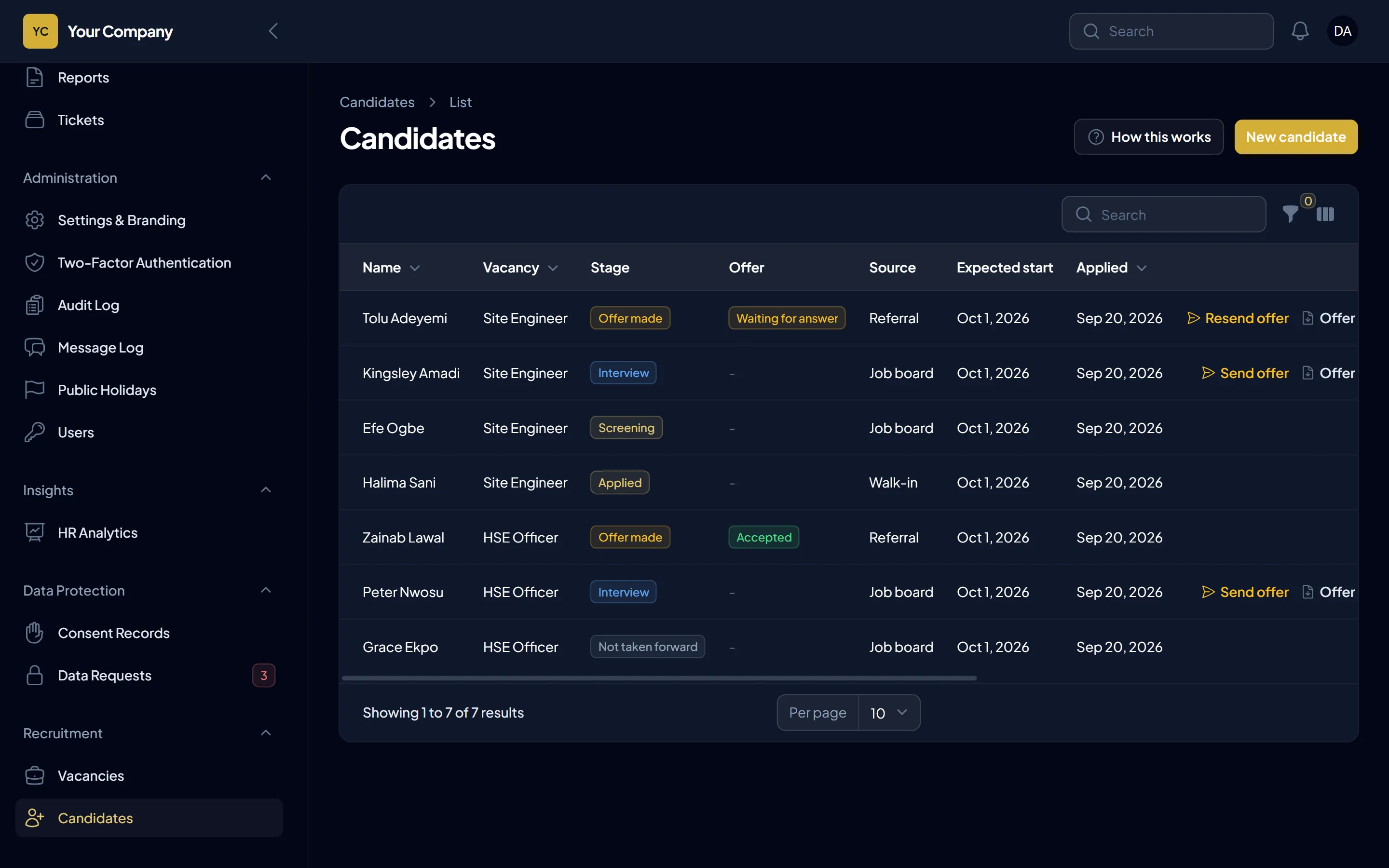Image resolution: width=1389 pixels, height=868 pixels.
Task: Click the Public Holidays flag icon
Action: click(x=34, y=390)
